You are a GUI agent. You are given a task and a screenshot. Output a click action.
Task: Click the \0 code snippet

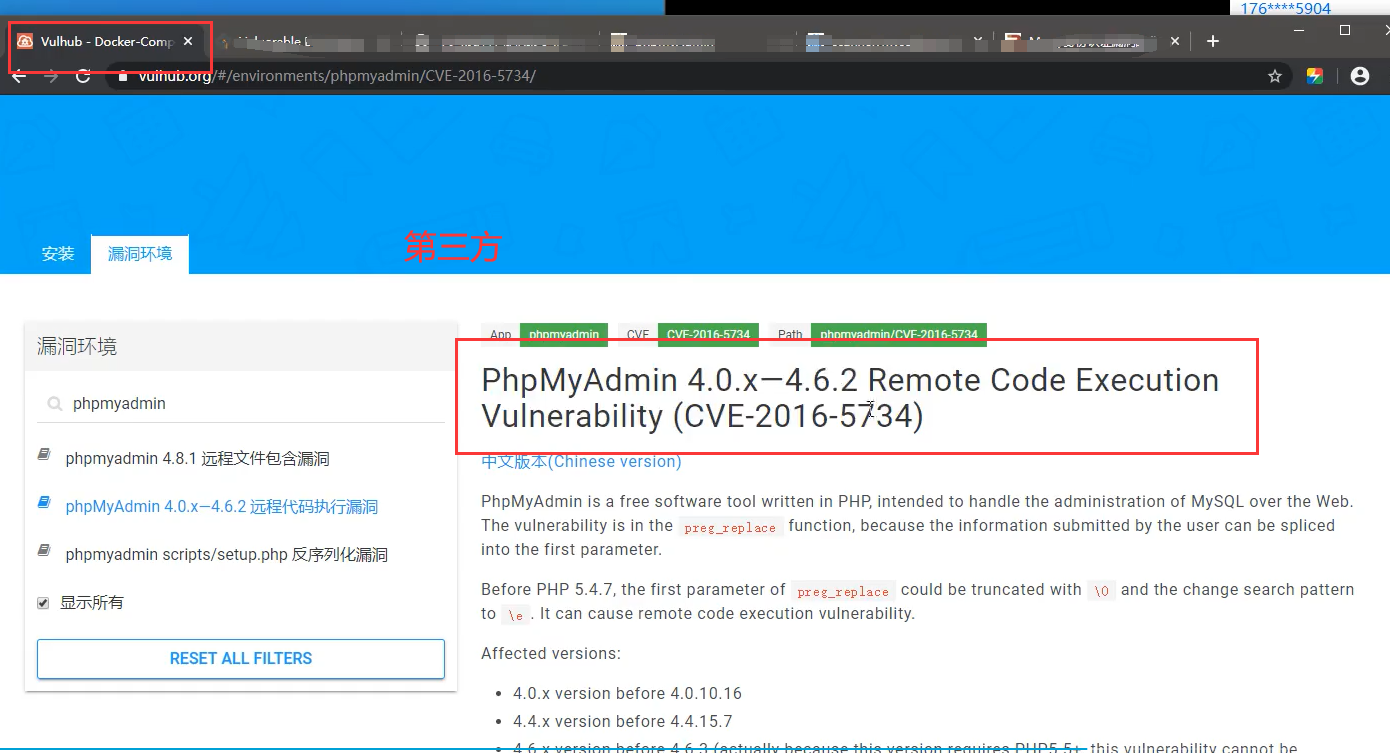coord(1101,591)
